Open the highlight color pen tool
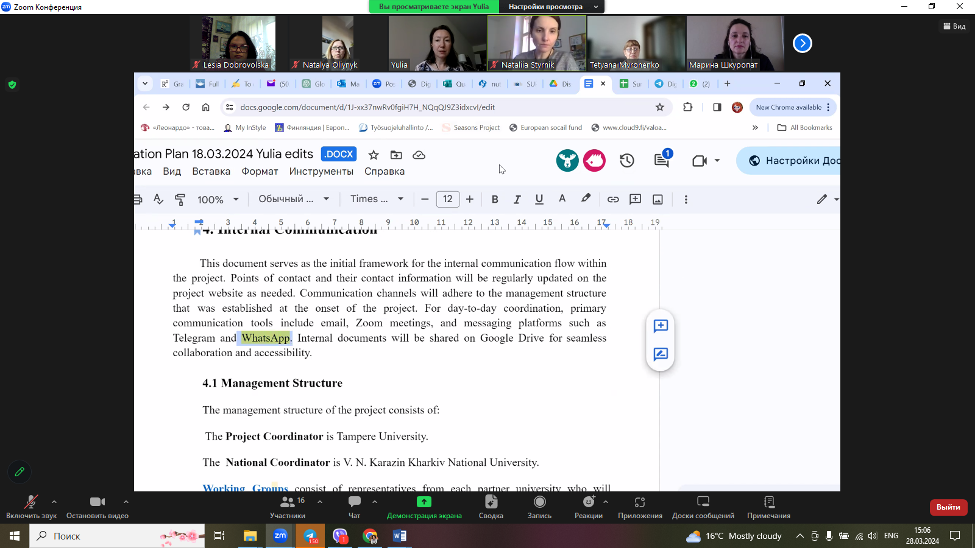977x550 pixels. click(586, 199)
